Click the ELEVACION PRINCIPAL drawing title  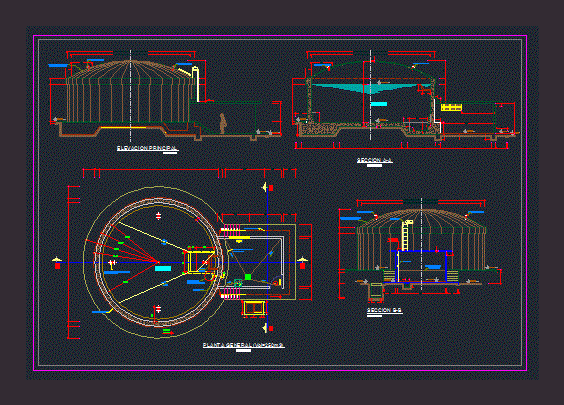tap(147, 148)
